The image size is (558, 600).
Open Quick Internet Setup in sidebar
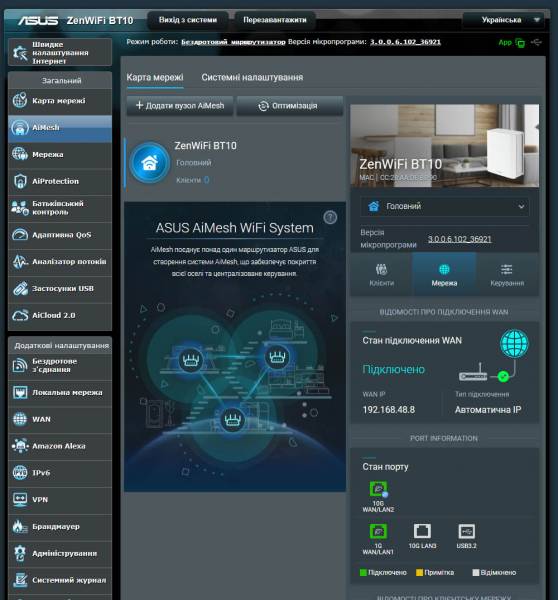click(x=60, y=52)
